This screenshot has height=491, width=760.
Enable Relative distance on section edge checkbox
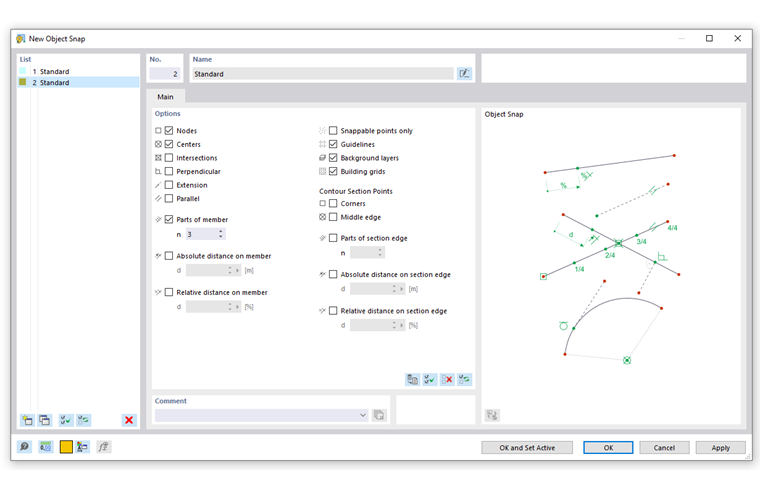(x=333, y=311)
